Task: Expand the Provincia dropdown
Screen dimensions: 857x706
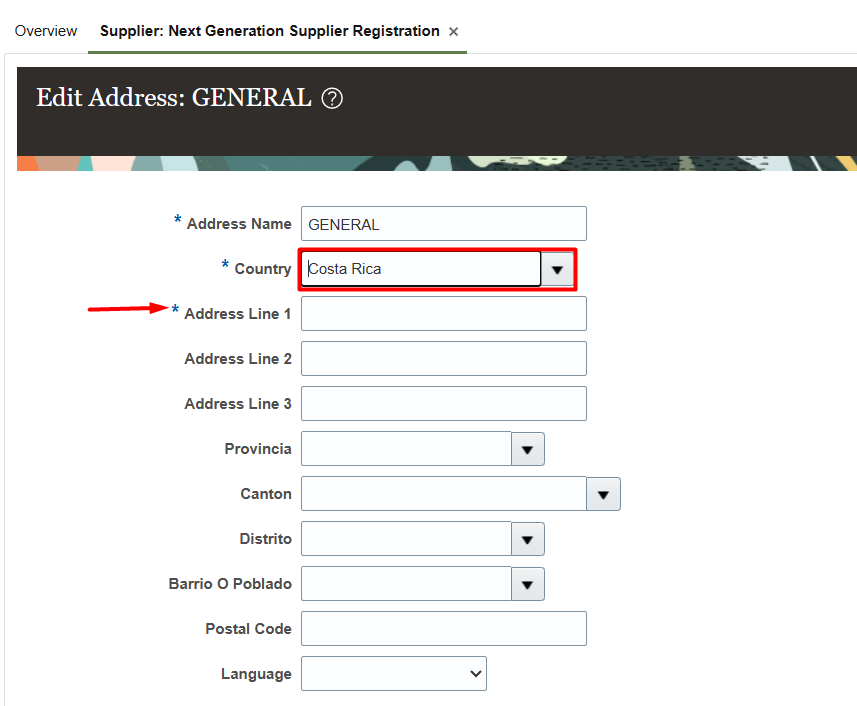Action: (x=527, y=449)
